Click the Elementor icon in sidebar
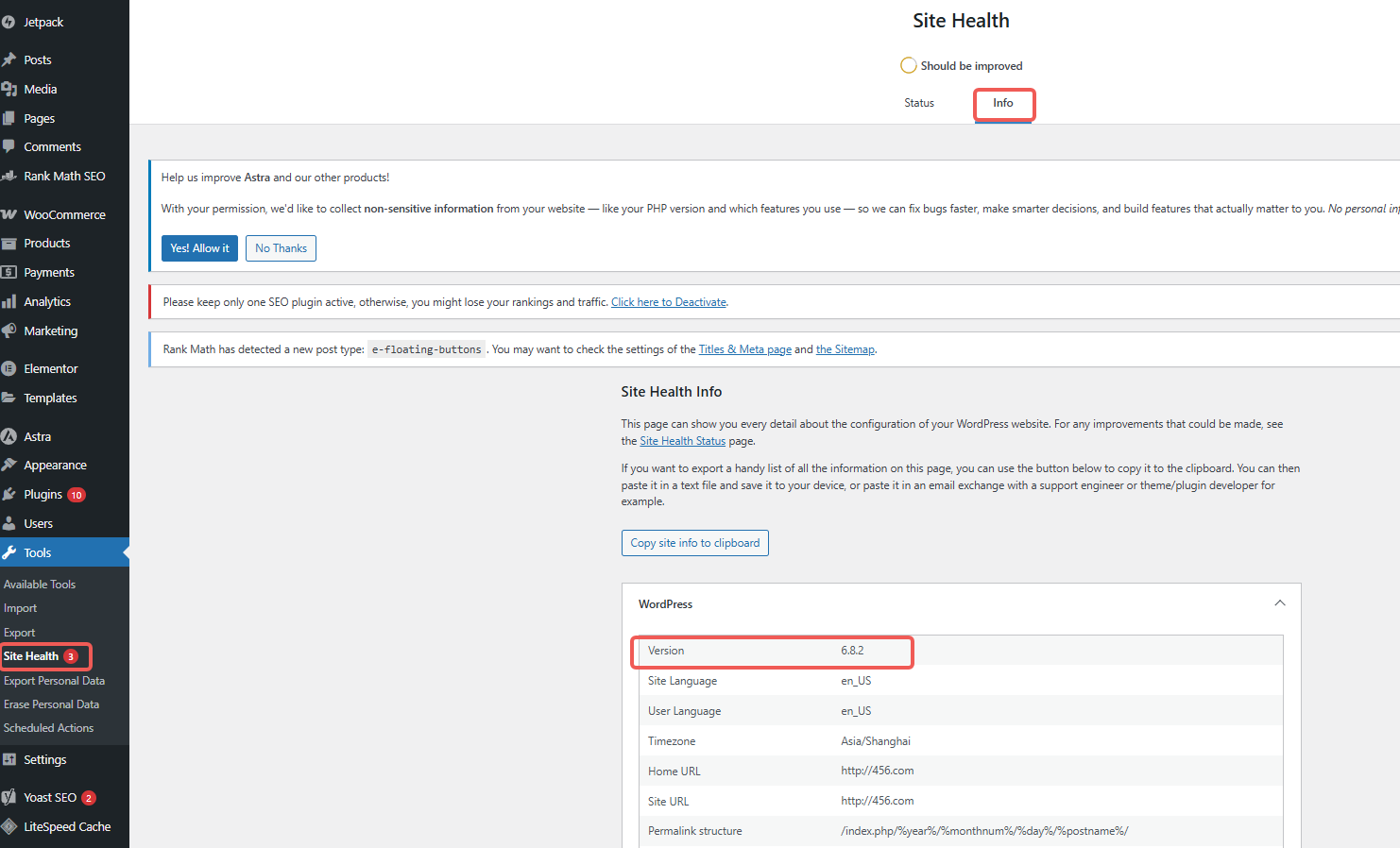The image size is (1400, 848). 9,368
